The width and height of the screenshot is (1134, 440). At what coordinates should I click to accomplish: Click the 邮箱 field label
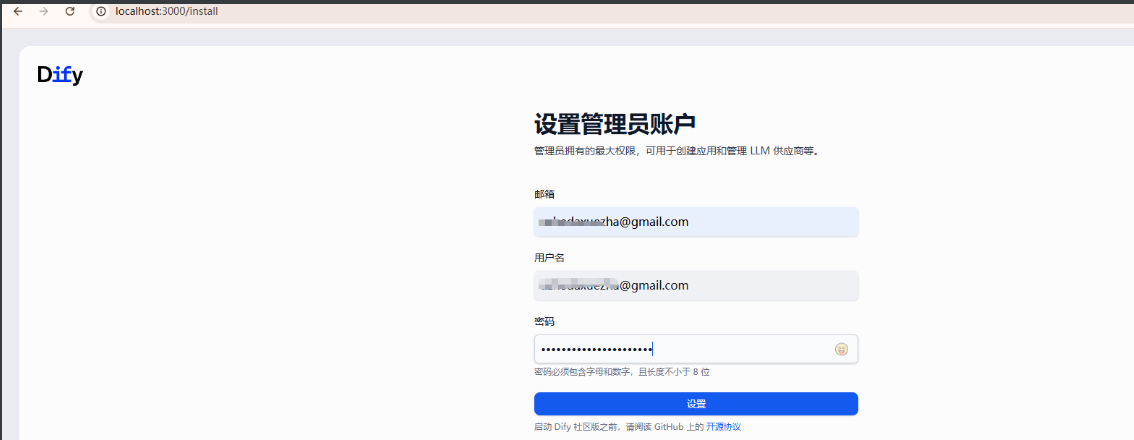[544, 194]
